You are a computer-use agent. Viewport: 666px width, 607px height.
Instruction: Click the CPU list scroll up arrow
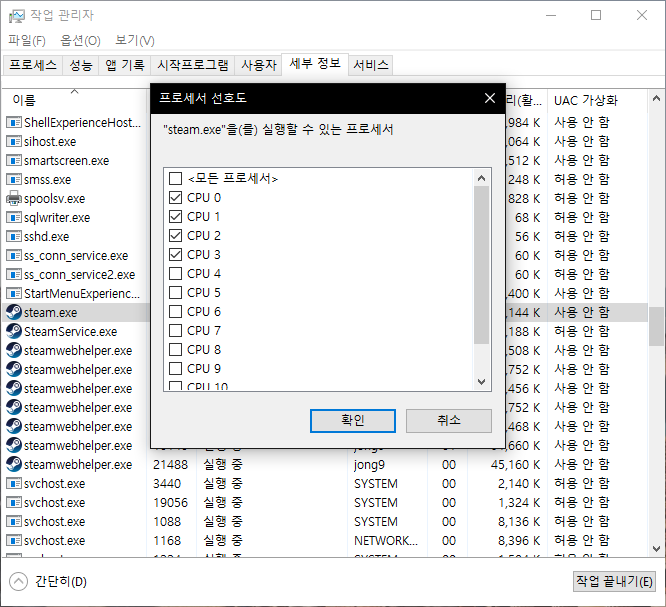[x=481, y=178]
